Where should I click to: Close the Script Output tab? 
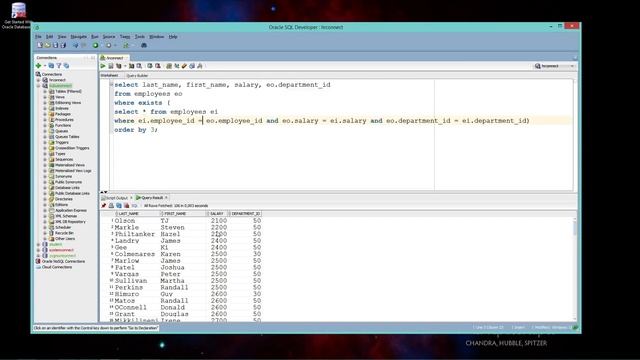[131, 198]
